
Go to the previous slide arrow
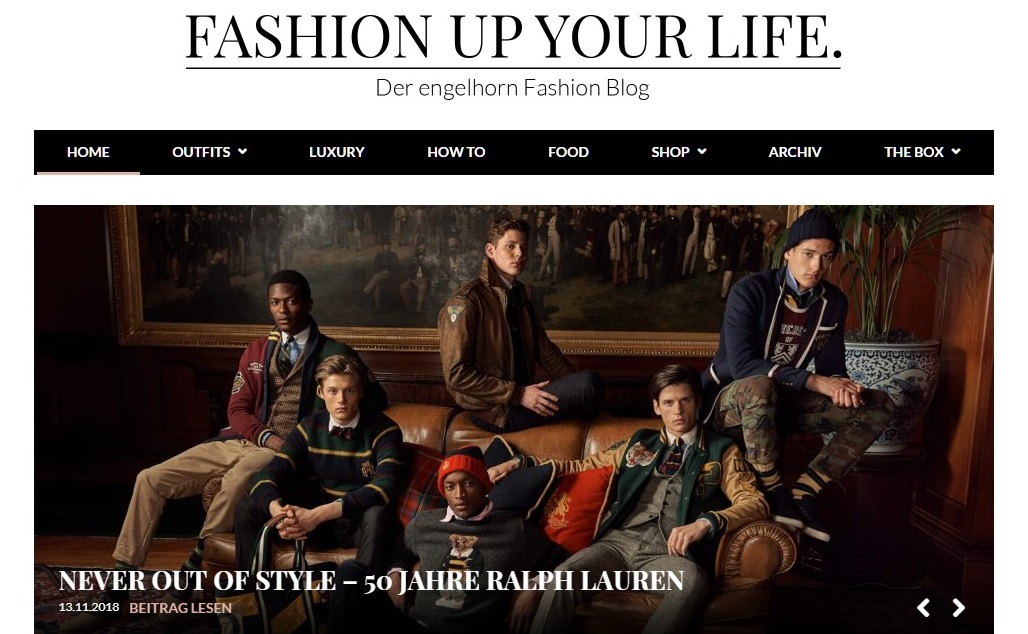coord(923,608)
